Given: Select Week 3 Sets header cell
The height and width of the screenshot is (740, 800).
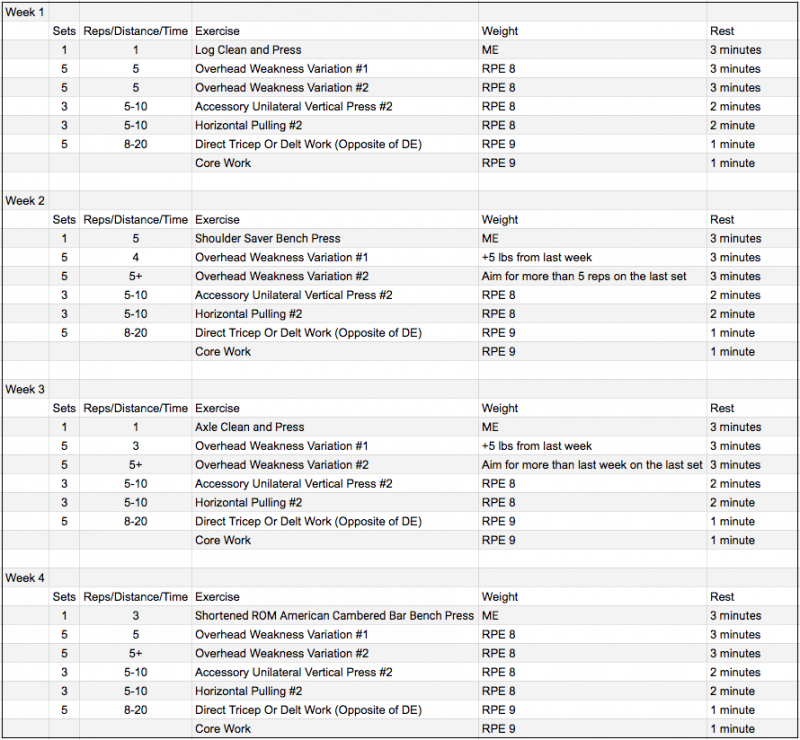Looking at the screenshot, I should click(64, 408).
